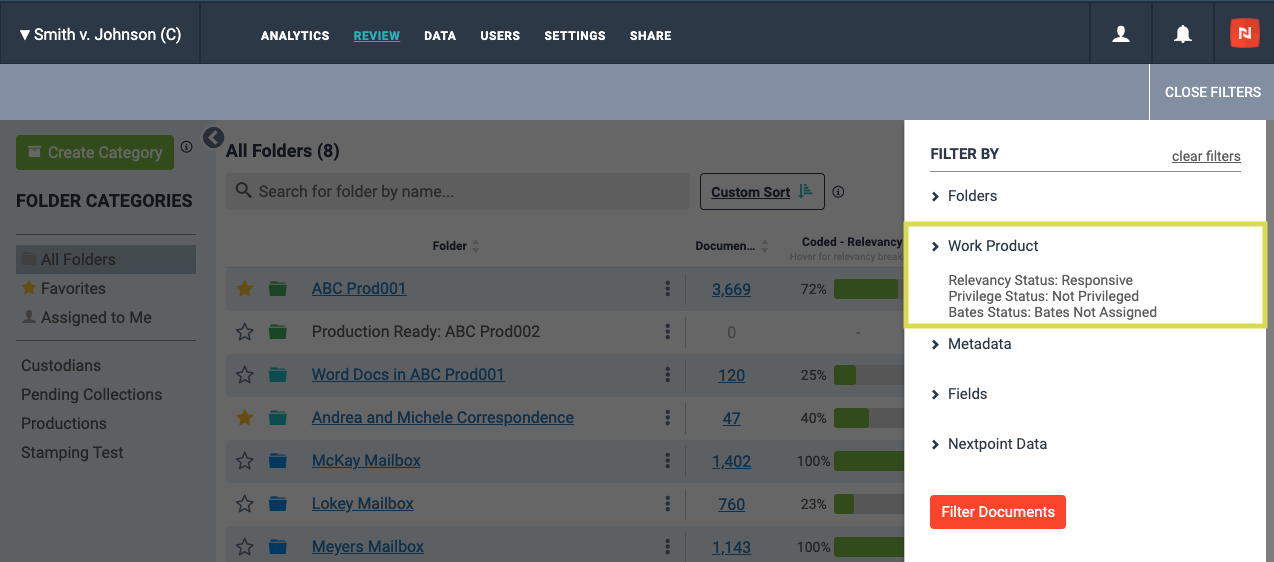1274x562 pixels.
Task: Click the red Nextpoint logo icon
Action: pyautogui.click(x=1244, y=34)
